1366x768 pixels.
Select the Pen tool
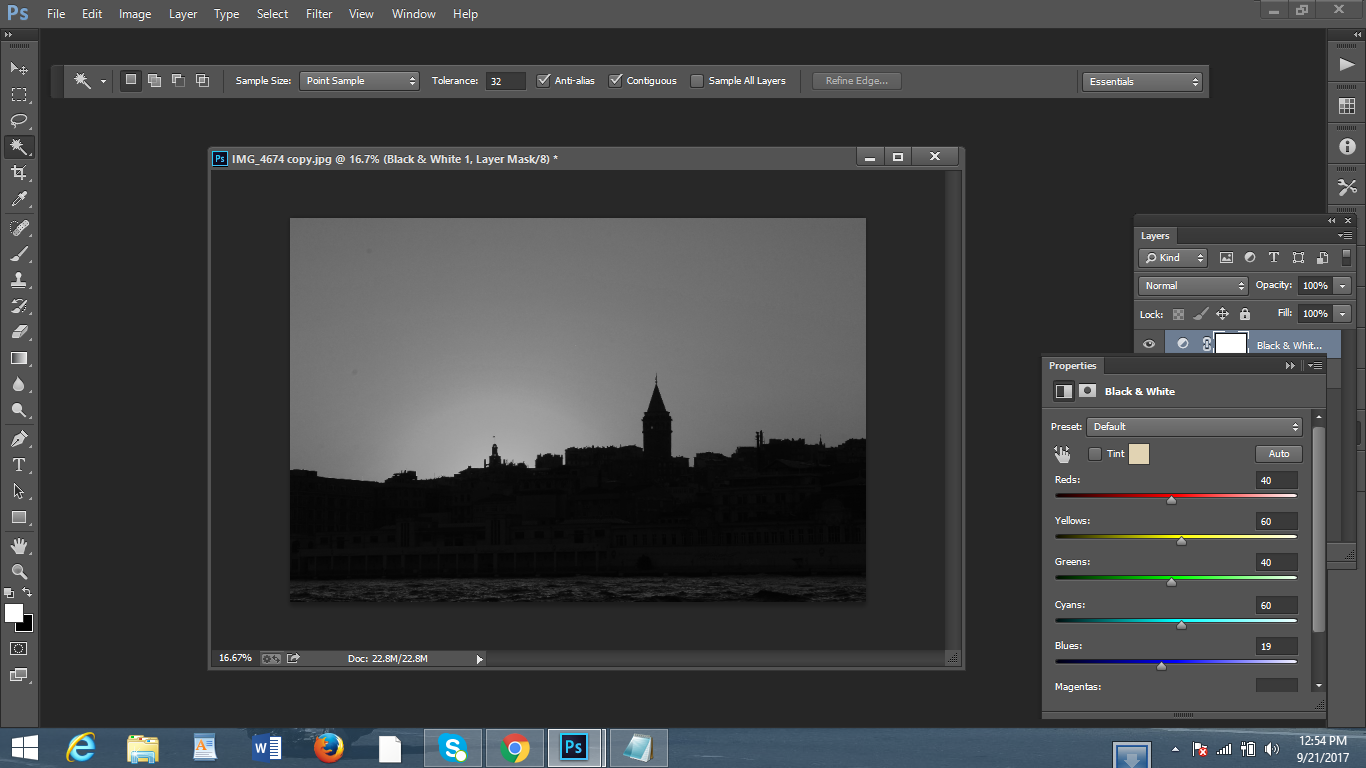point(19,439)
